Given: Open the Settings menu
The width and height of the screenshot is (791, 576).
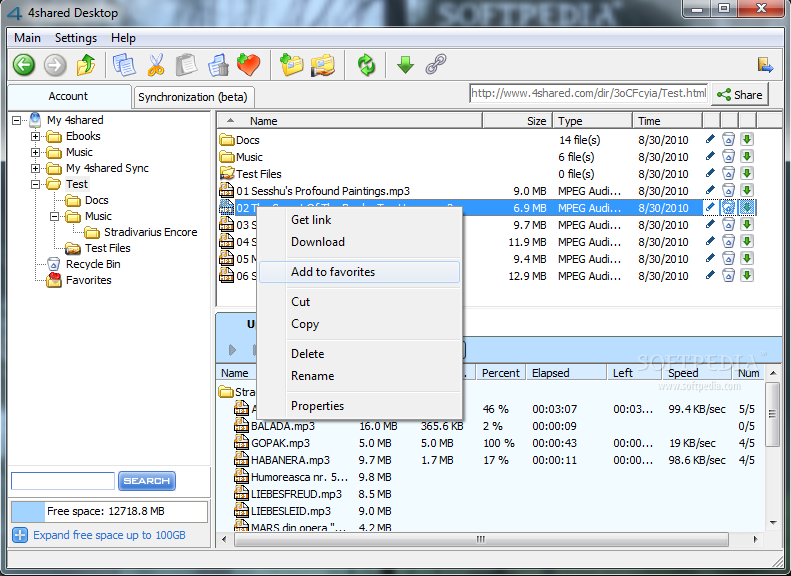Looking at the screenshot, I should click(x=76, y=38).
